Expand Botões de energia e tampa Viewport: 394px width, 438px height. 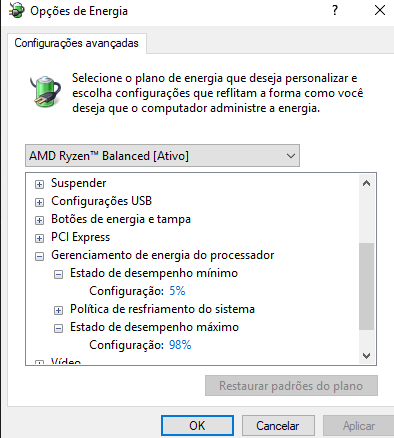pos(39,220)
